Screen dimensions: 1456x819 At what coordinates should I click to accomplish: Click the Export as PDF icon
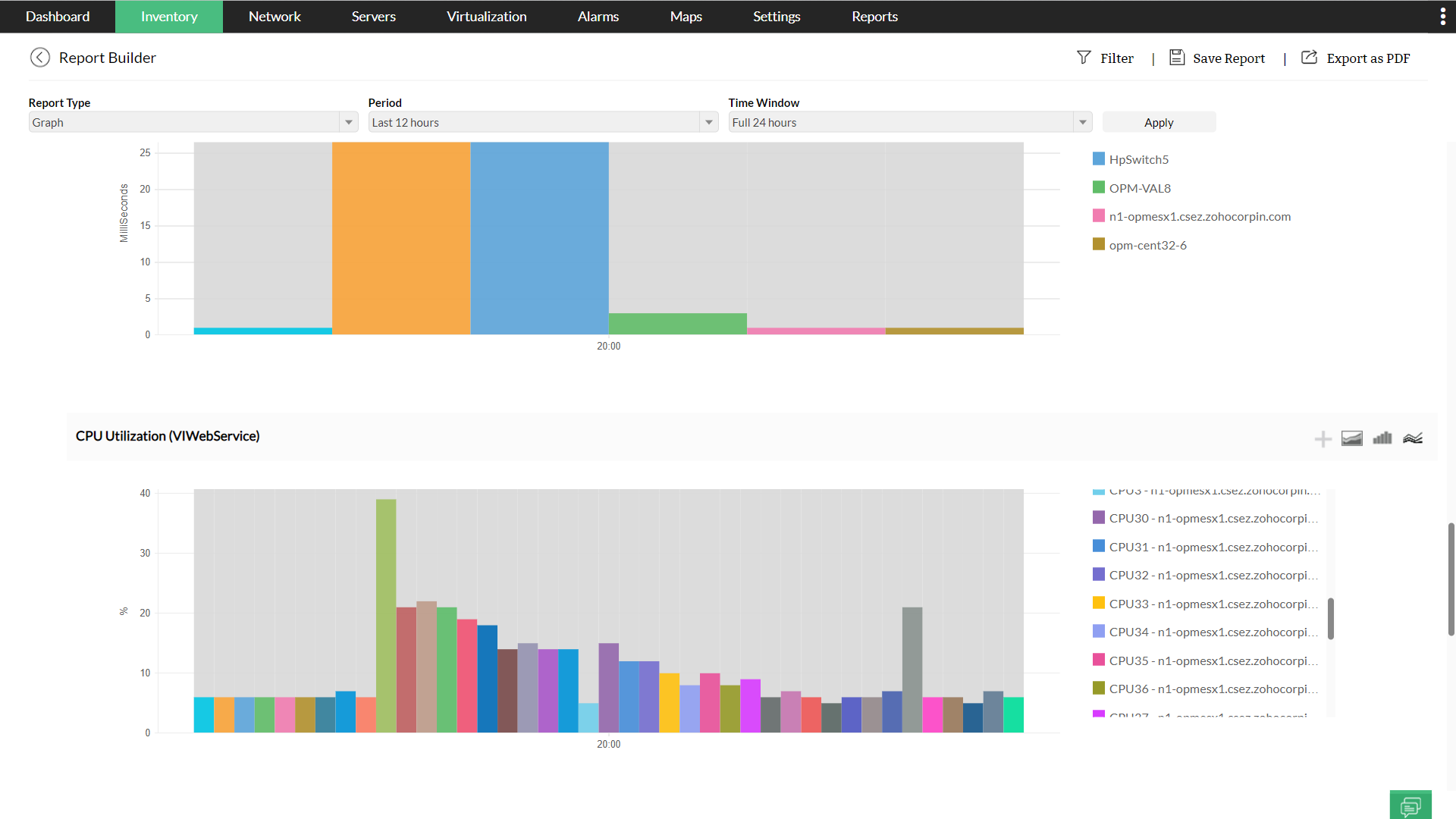coord(1309,58)
